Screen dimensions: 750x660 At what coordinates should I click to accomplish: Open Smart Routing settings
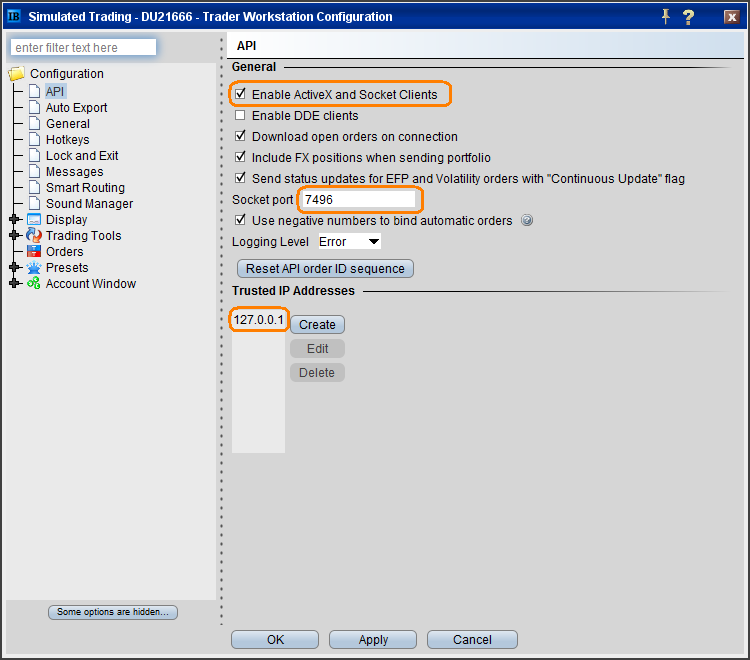point(85,187)
